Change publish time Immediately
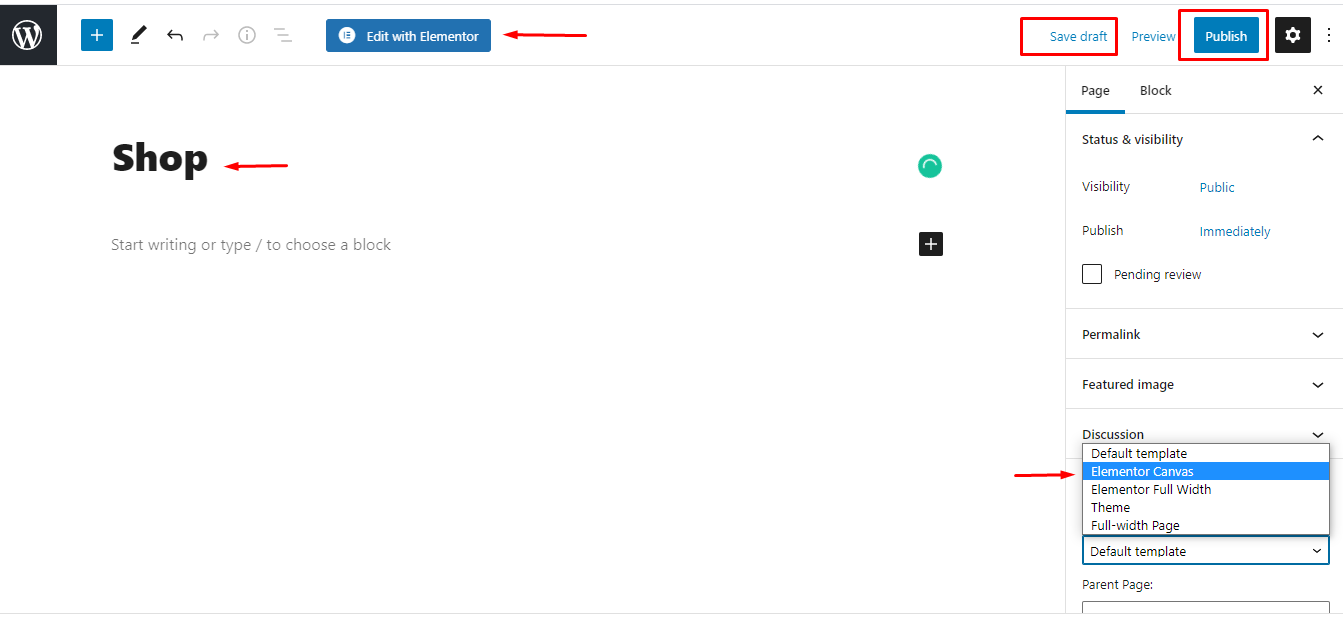This screenshot has width=1343, height=620. [x=1235, y=231]
